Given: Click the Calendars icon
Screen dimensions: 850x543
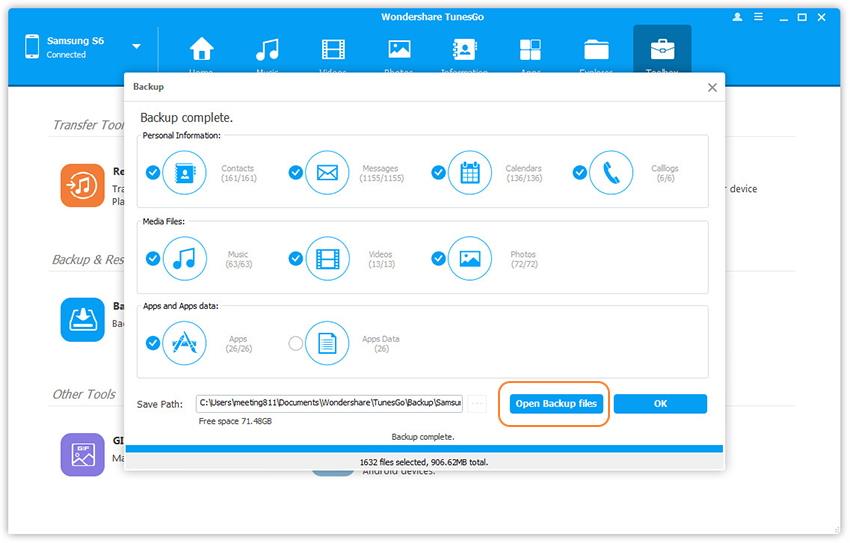Looking at the screenshot, I should (470, 173).
